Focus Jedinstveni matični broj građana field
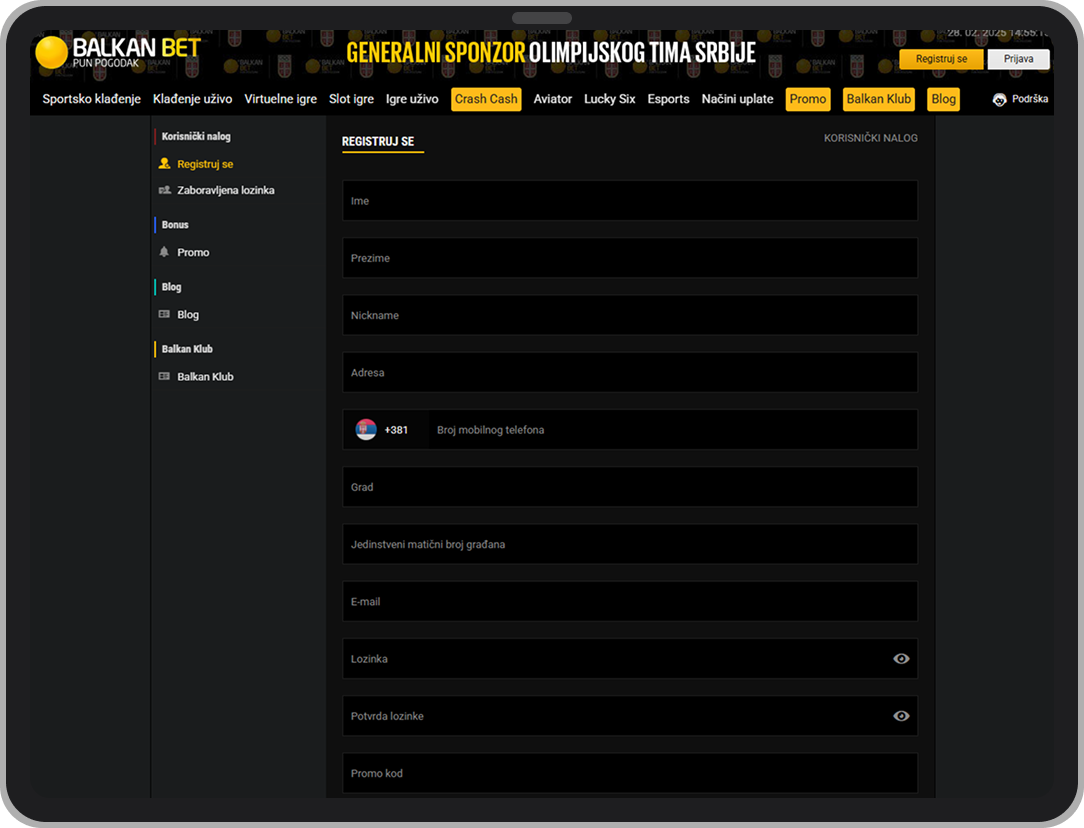 coord(630,545)
